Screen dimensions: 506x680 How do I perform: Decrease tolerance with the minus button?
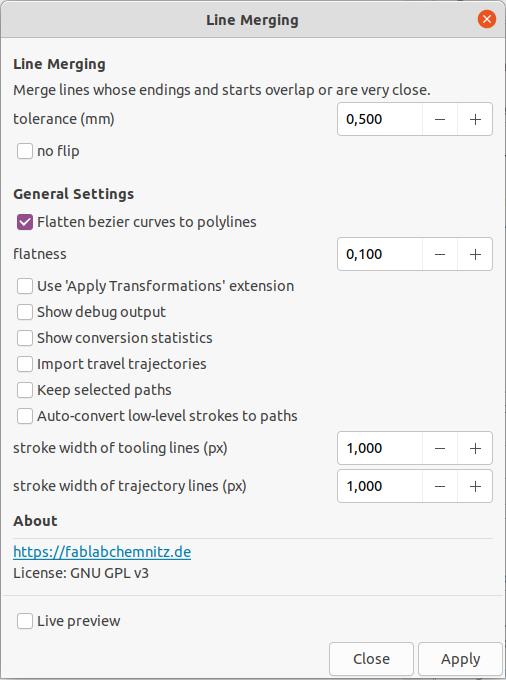click(x=440, y=119)
